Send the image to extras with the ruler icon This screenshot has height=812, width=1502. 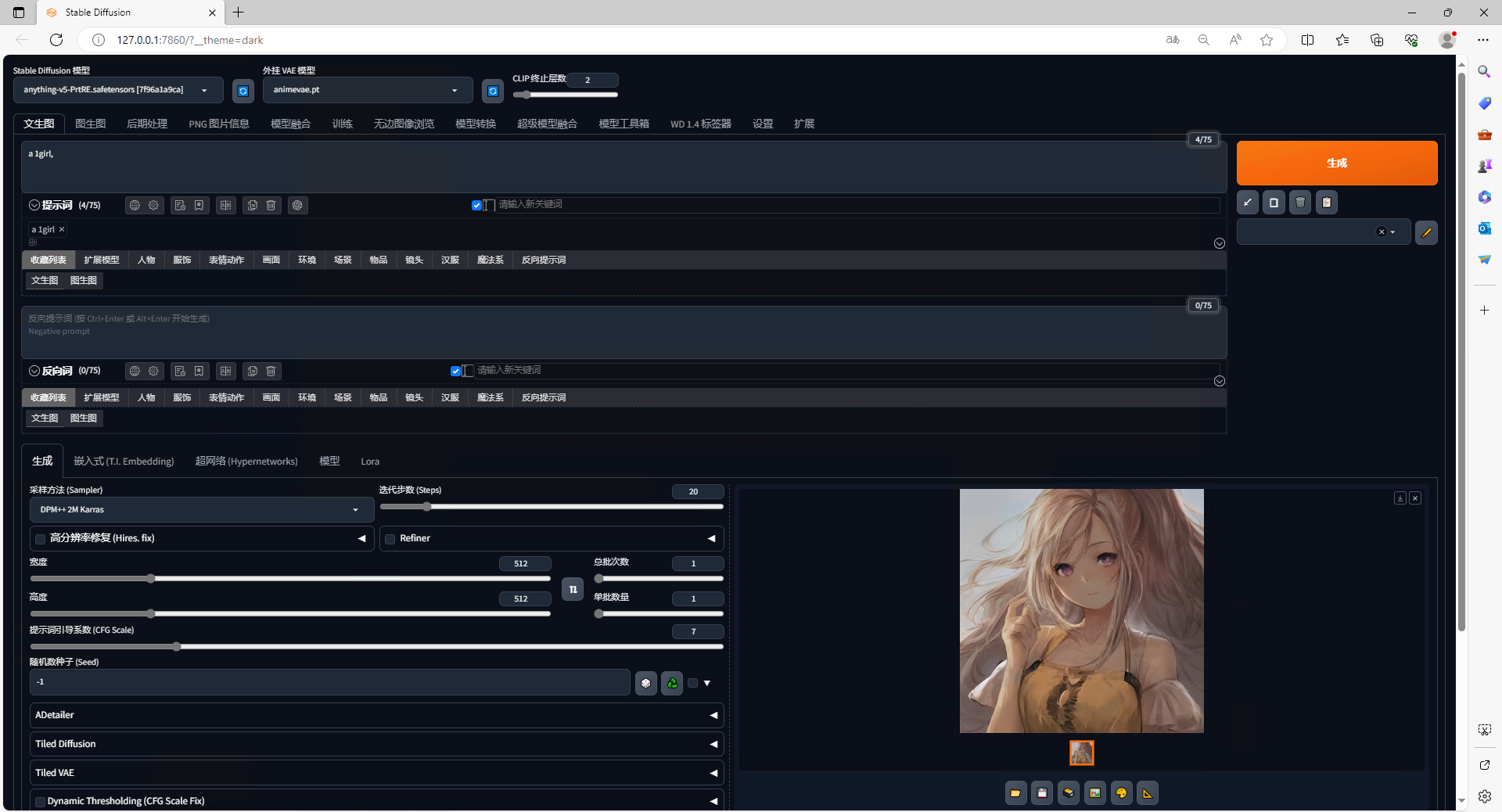(1148, 793)
